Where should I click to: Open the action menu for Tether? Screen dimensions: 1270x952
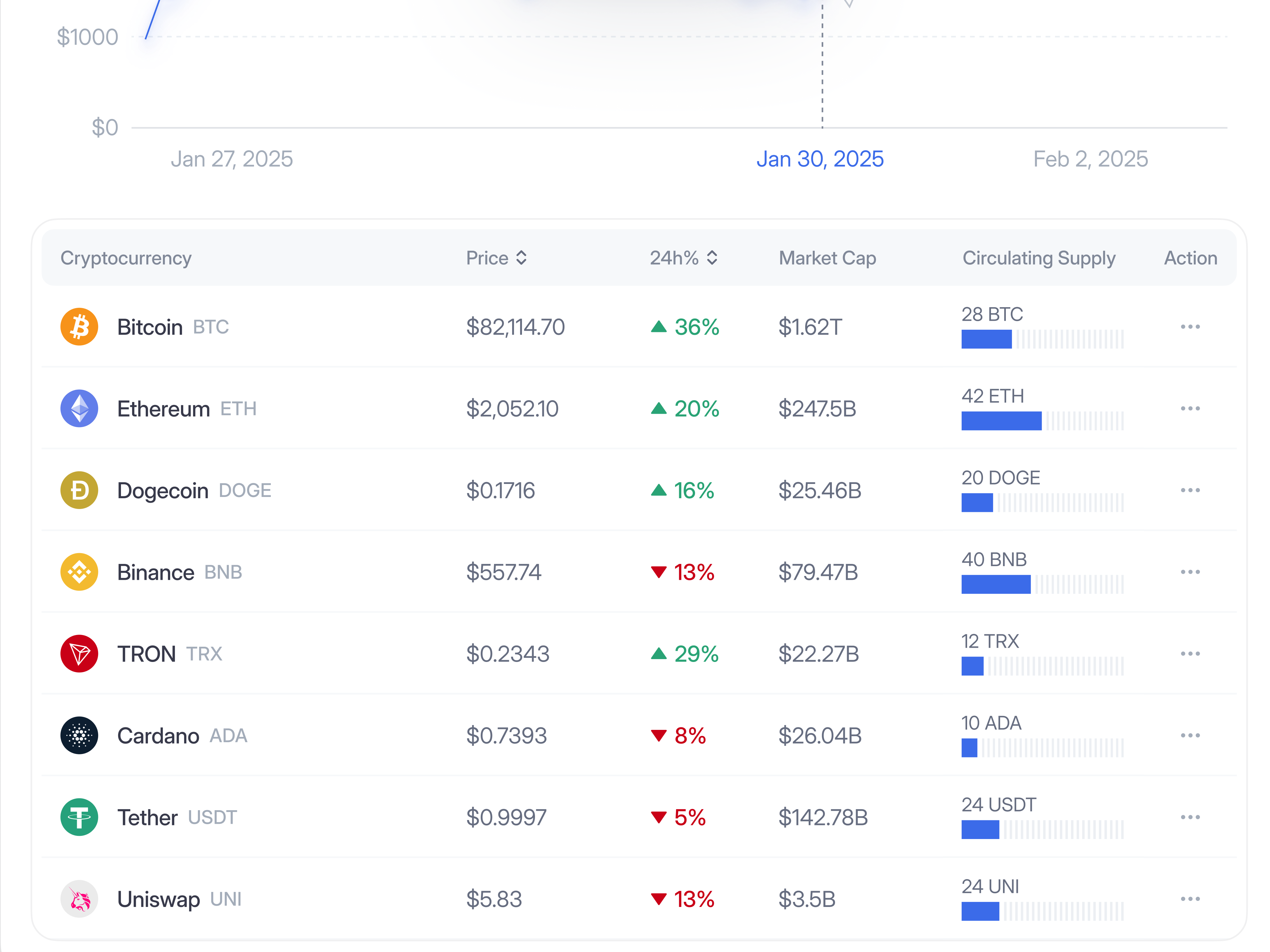[x=1190, y=817]
